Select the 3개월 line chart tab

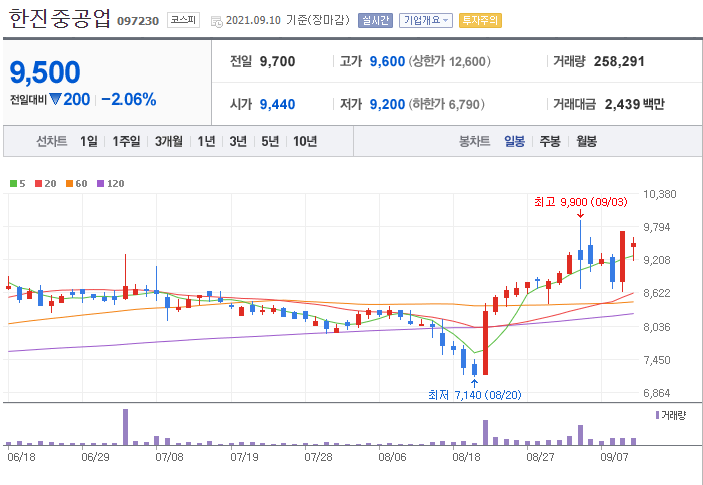click(x=169, y=142)
